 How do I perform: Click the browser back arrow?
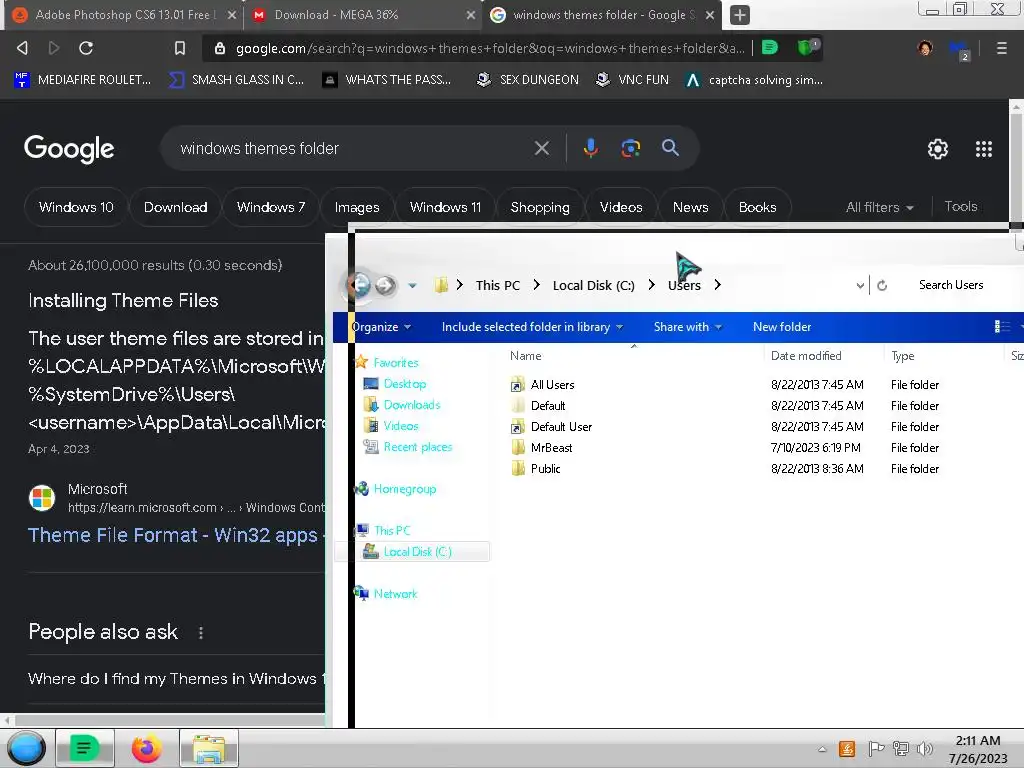22,48
